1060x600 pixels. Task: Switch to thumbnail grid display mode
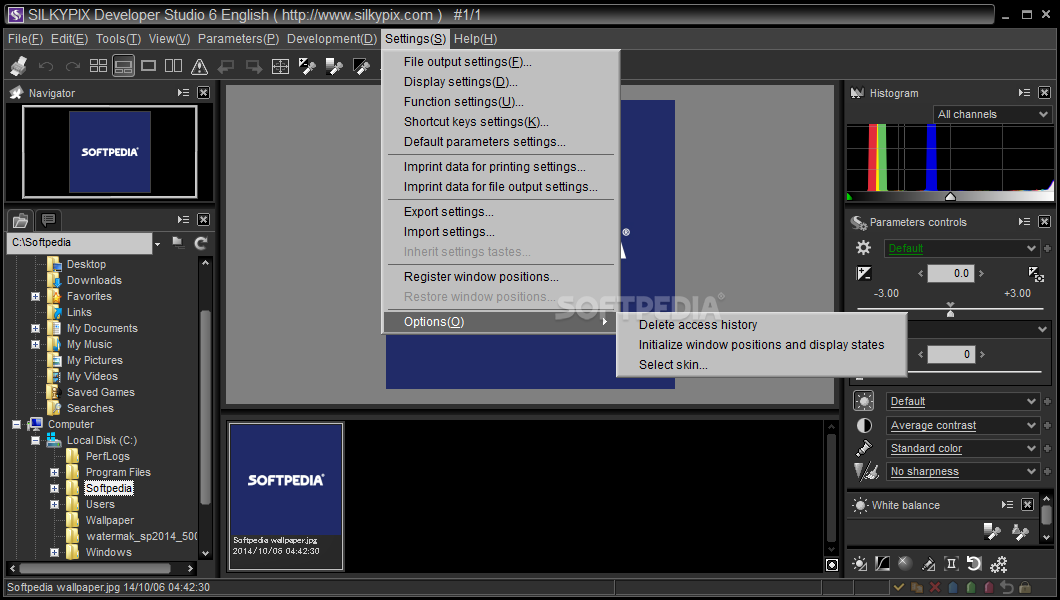point(99,66)
